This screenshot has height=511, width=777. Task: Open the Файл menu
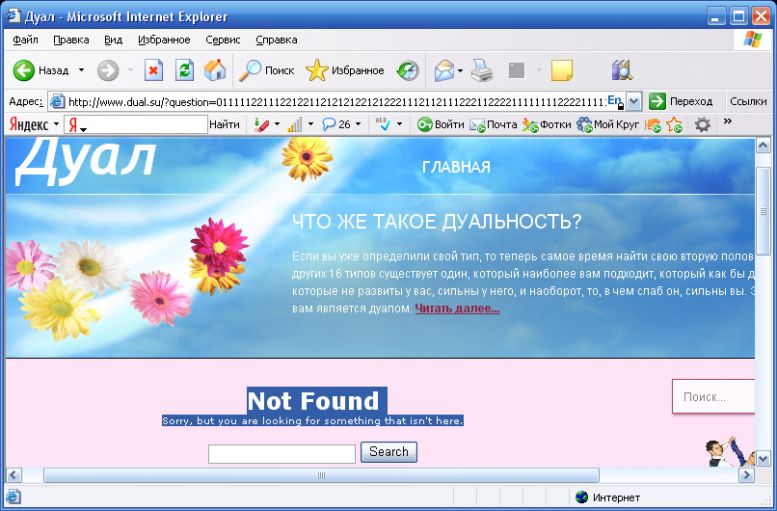[x=25, y=40]
